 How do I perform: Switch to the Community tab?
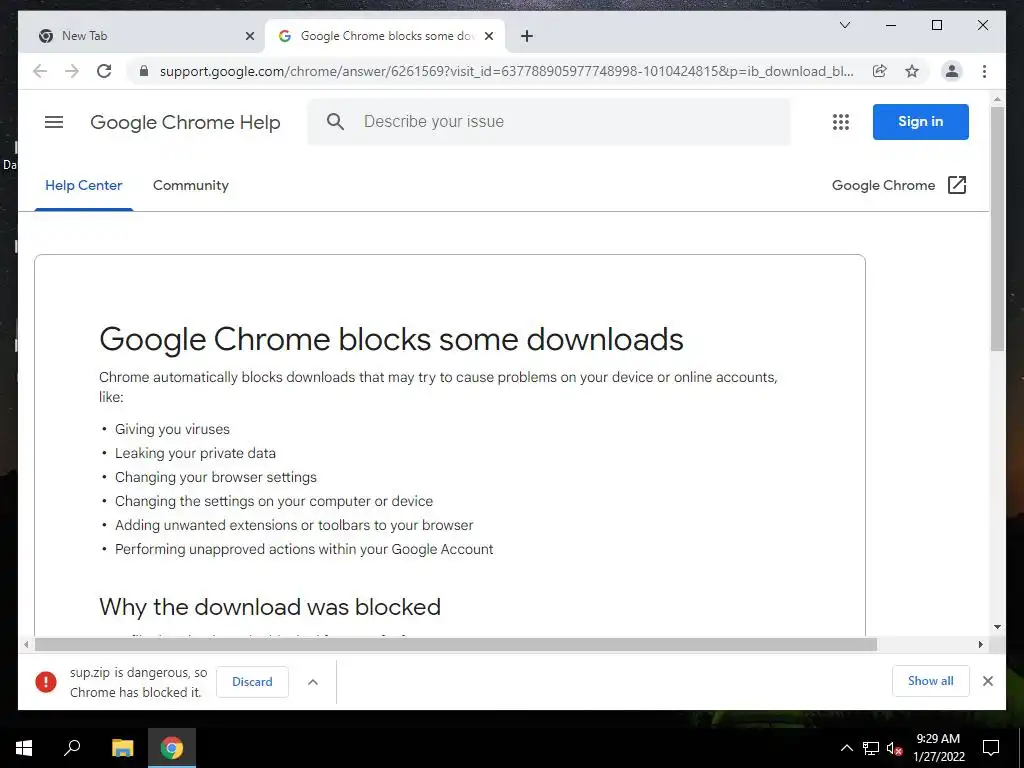[191, 185]
